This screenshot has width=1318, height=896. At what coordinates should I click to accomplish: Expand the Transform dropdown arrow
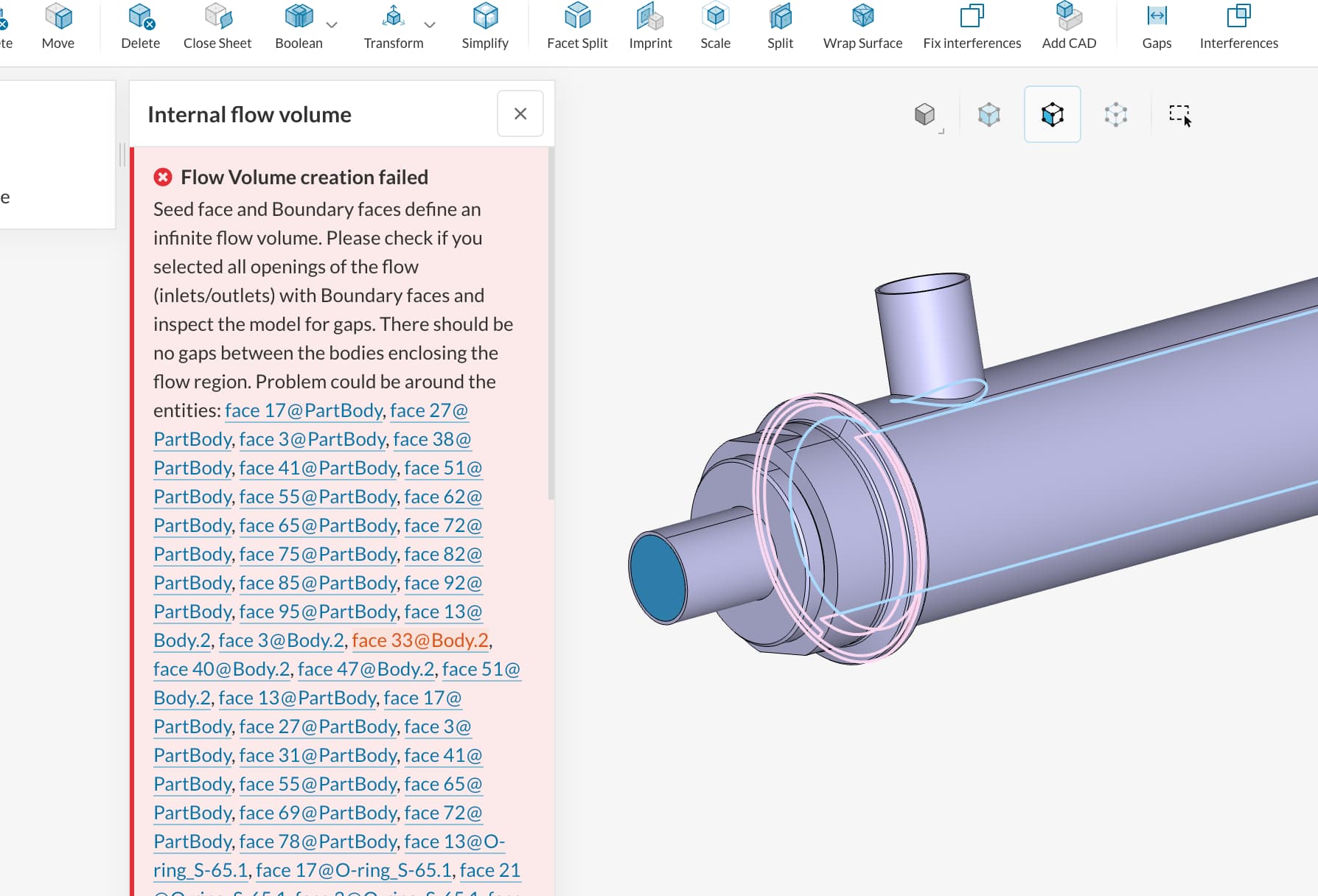point(430,24)
